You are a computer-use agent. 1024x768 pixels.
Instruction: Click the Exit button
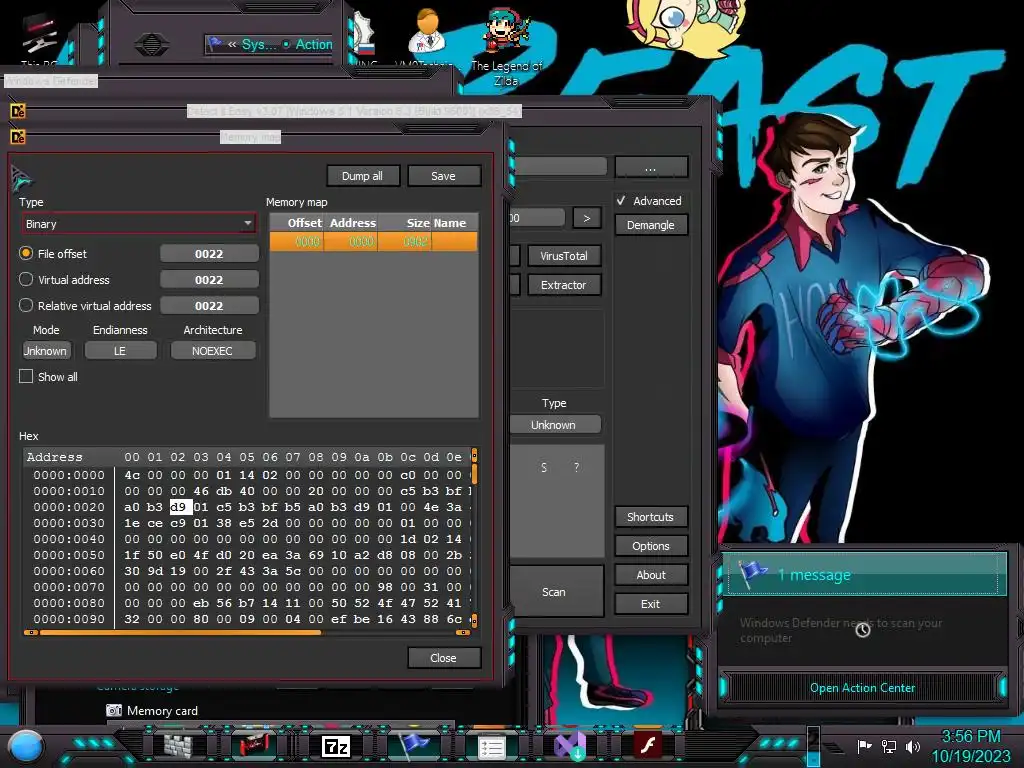[651, 604]
